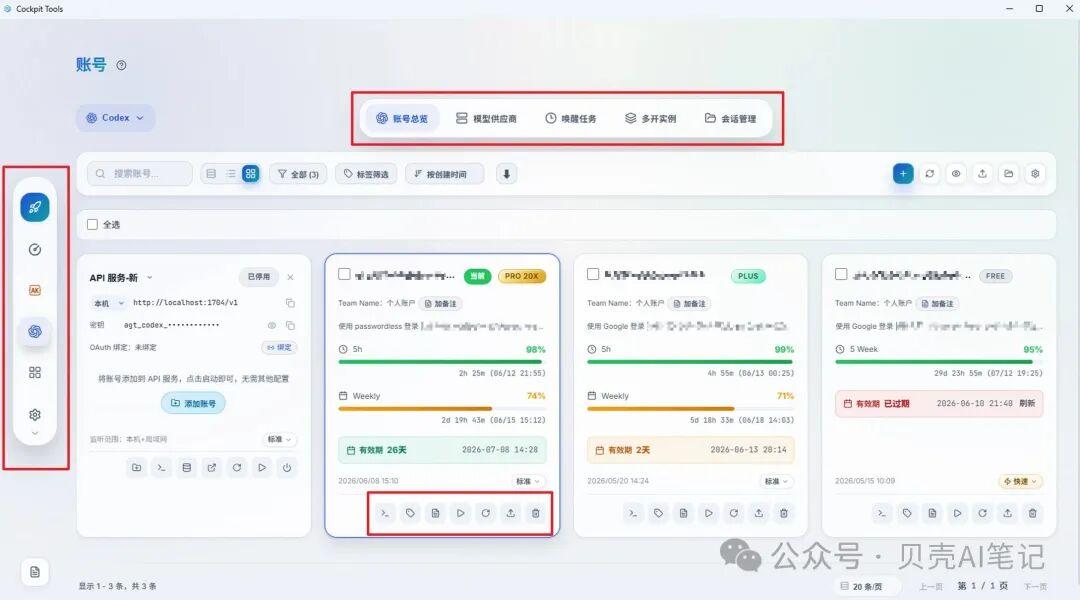Open the terminal icon on PRO 20X card
This screenshot has height=600, width=1080.
[385, 513]
